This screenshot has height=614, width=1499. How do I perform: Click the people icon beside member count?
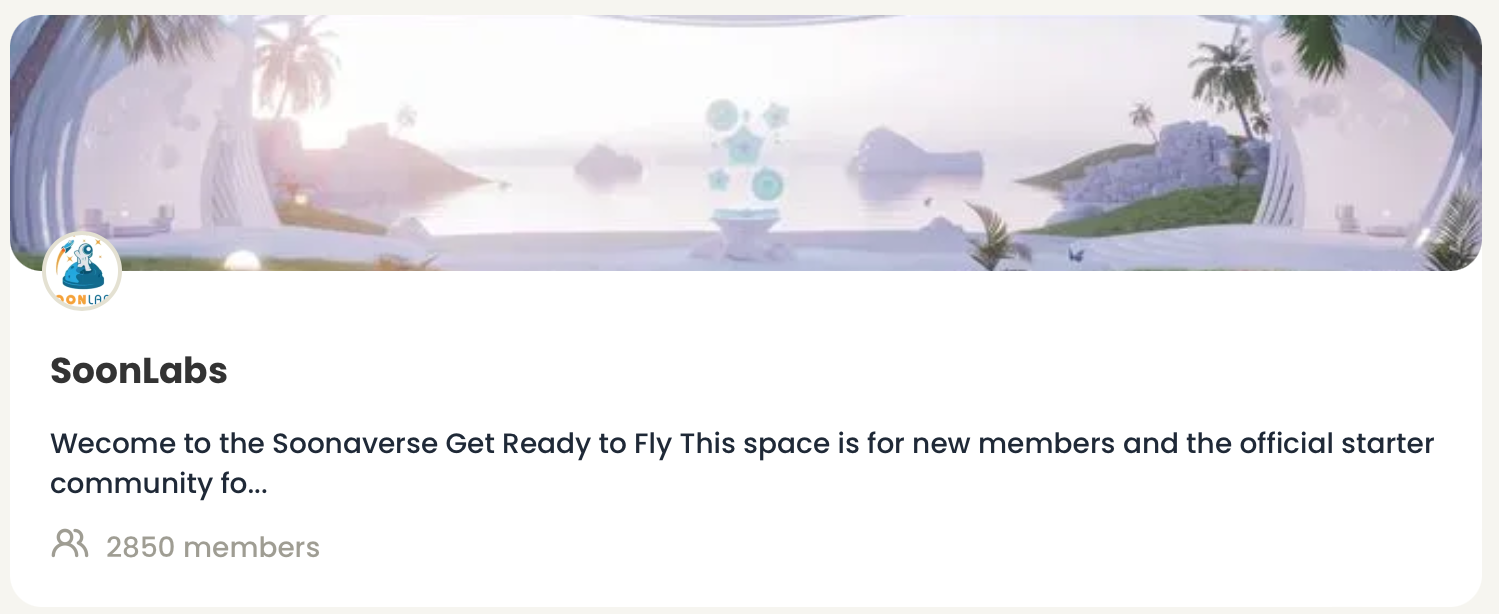pyautogui.click(x=70, y=545)
